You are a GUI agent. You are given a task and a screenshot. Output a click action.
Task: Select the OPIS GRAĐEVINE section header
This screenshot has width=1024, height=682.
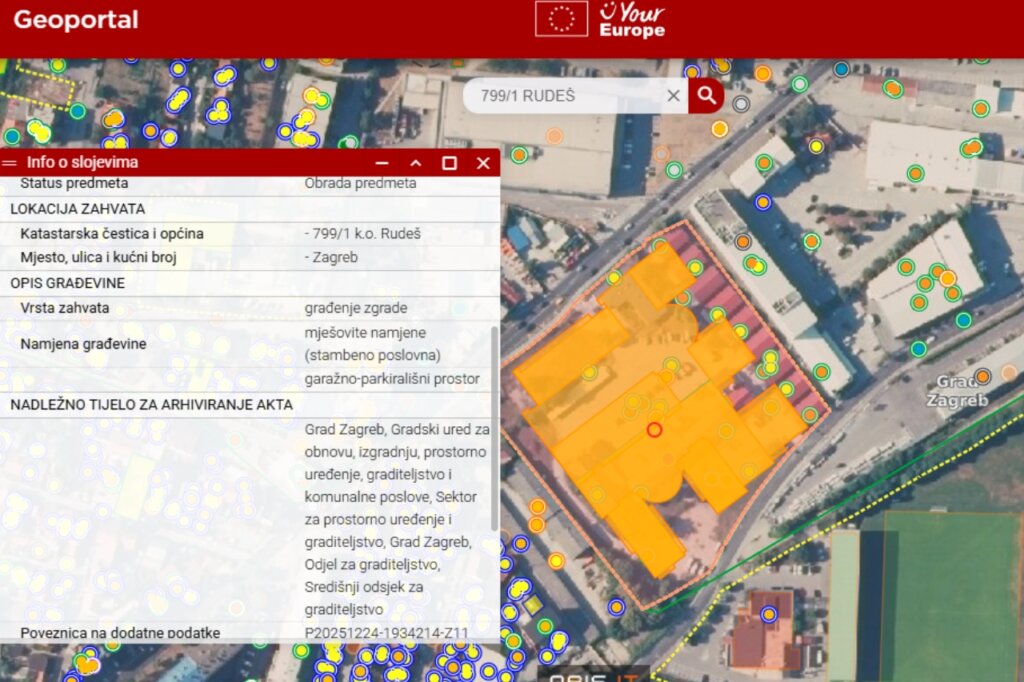67,283
